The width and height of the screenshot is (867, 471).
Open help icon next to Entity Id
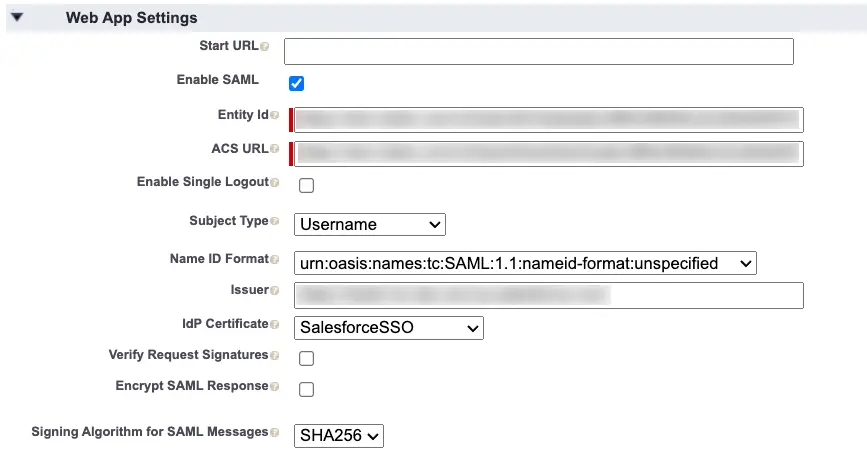[274, 115]
